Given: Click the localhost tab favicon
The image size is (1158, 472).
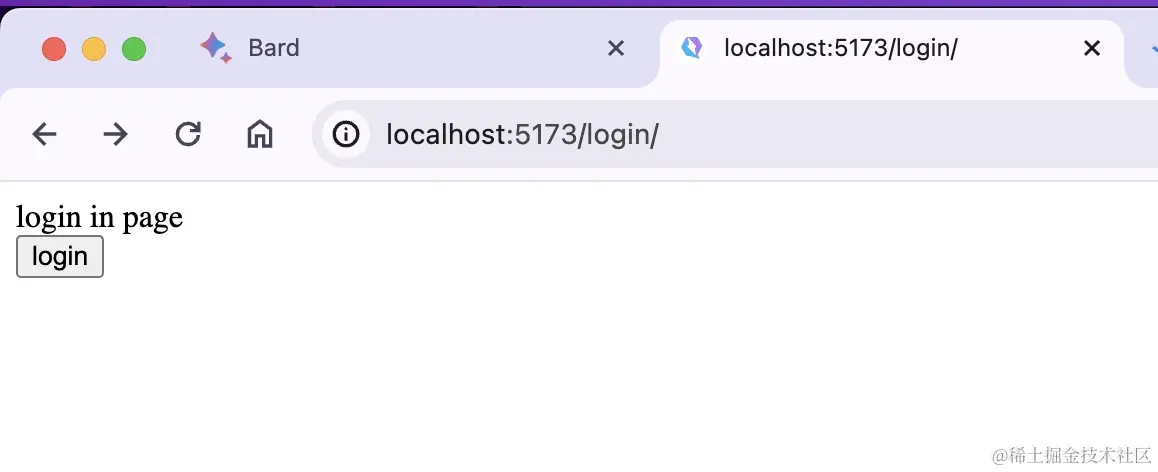Looking at the screenshot, I should (691, 47).
